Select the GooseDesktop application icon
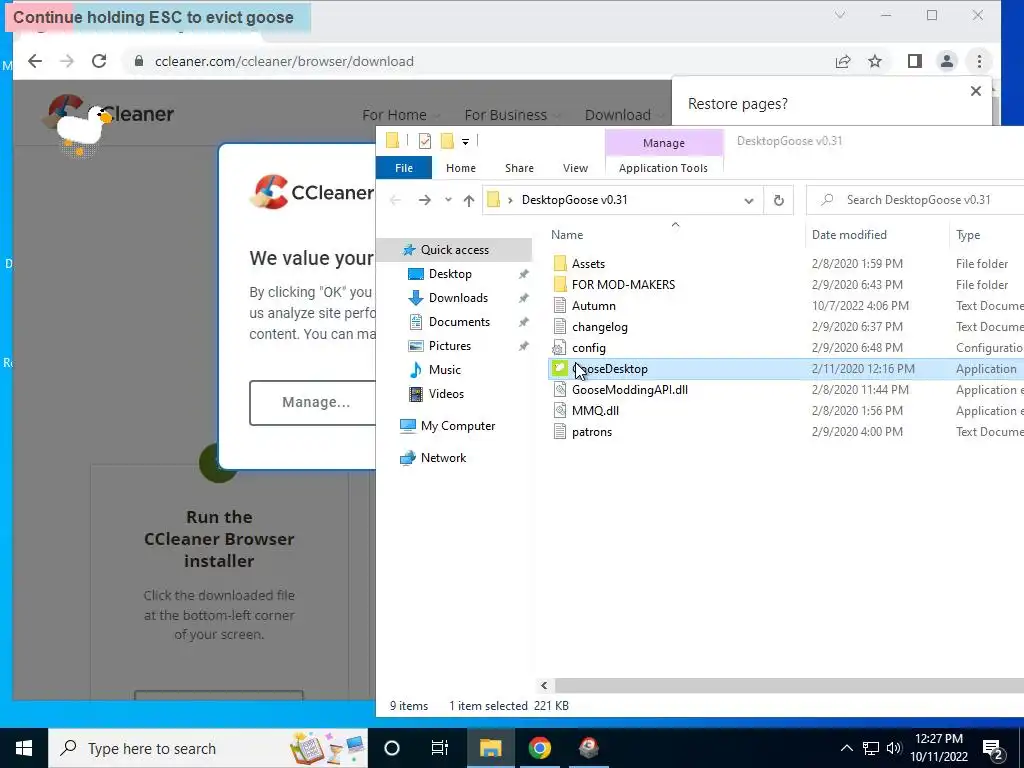Viewport: 1024px width, 768px height. [560, 368]
